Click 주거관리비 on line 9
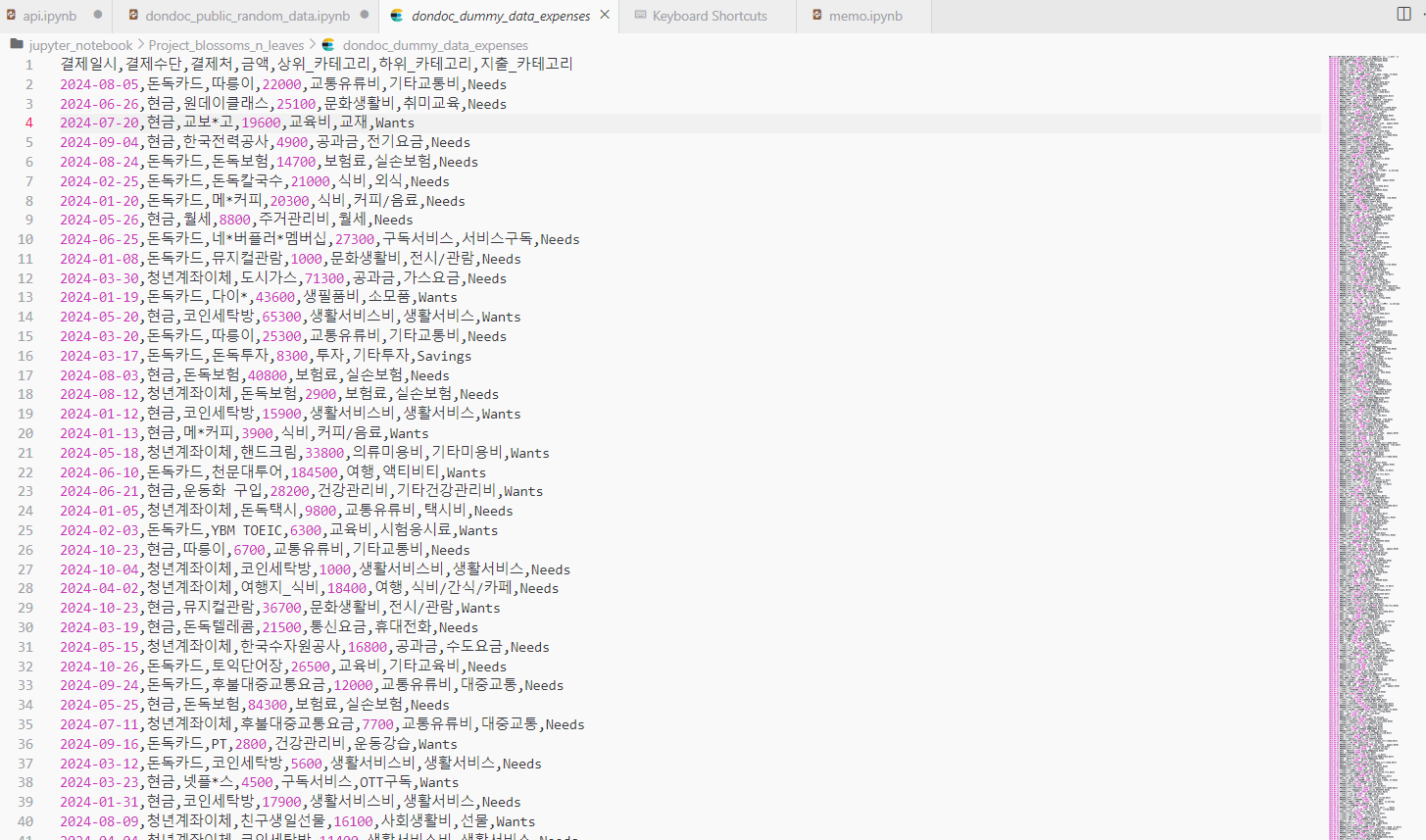 click(x=294, y=220)
